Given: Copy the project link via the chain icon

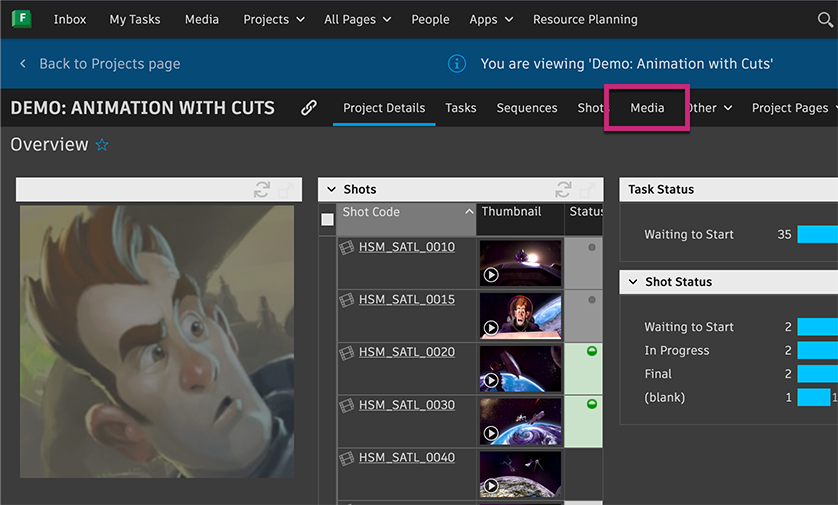Looking at the screenshot, I should click(308, 108).
